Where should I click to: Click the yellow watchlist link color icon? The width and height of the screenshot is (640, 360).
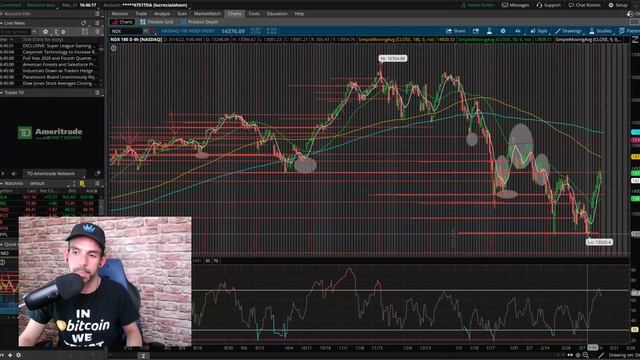coord(82,183)
